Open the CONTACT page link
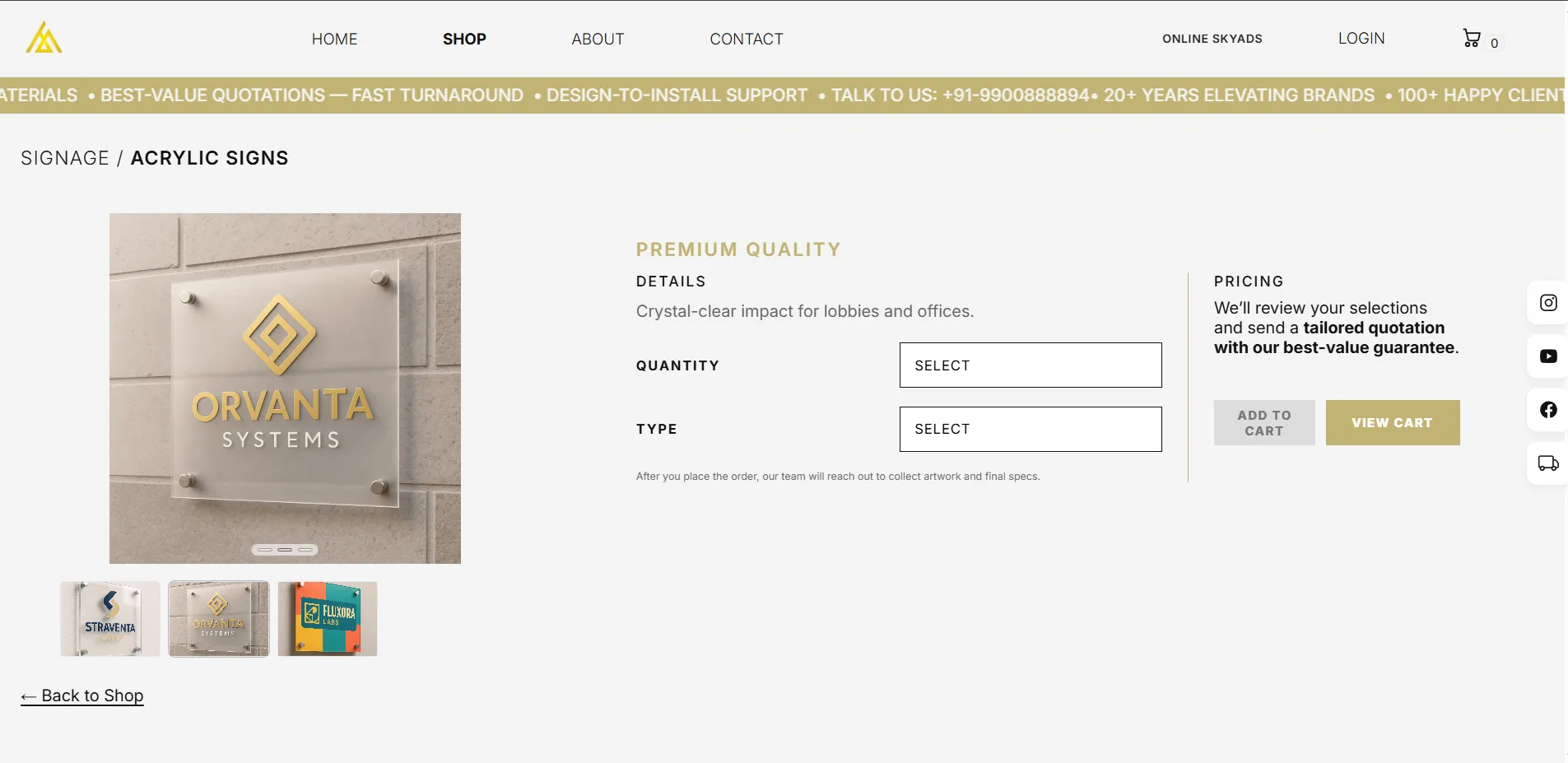The image size is (1568, 763). click(747, 39)
